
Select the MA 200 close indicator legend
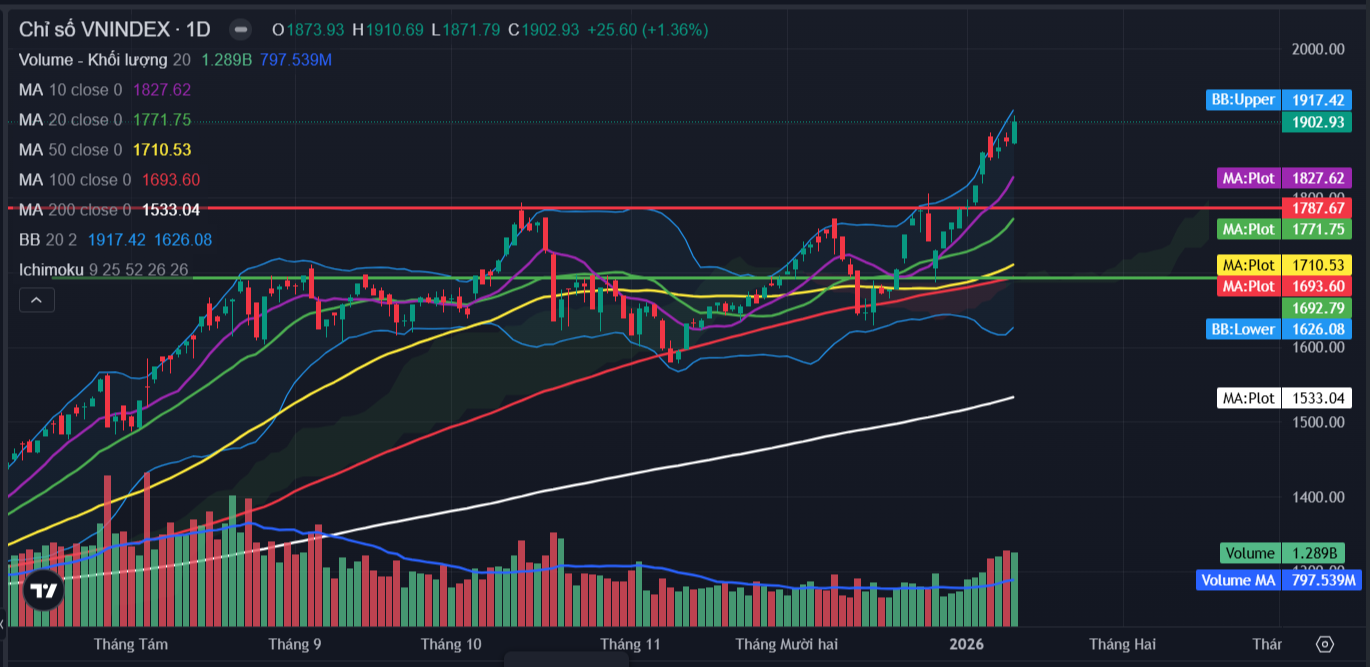coord(74,210)
